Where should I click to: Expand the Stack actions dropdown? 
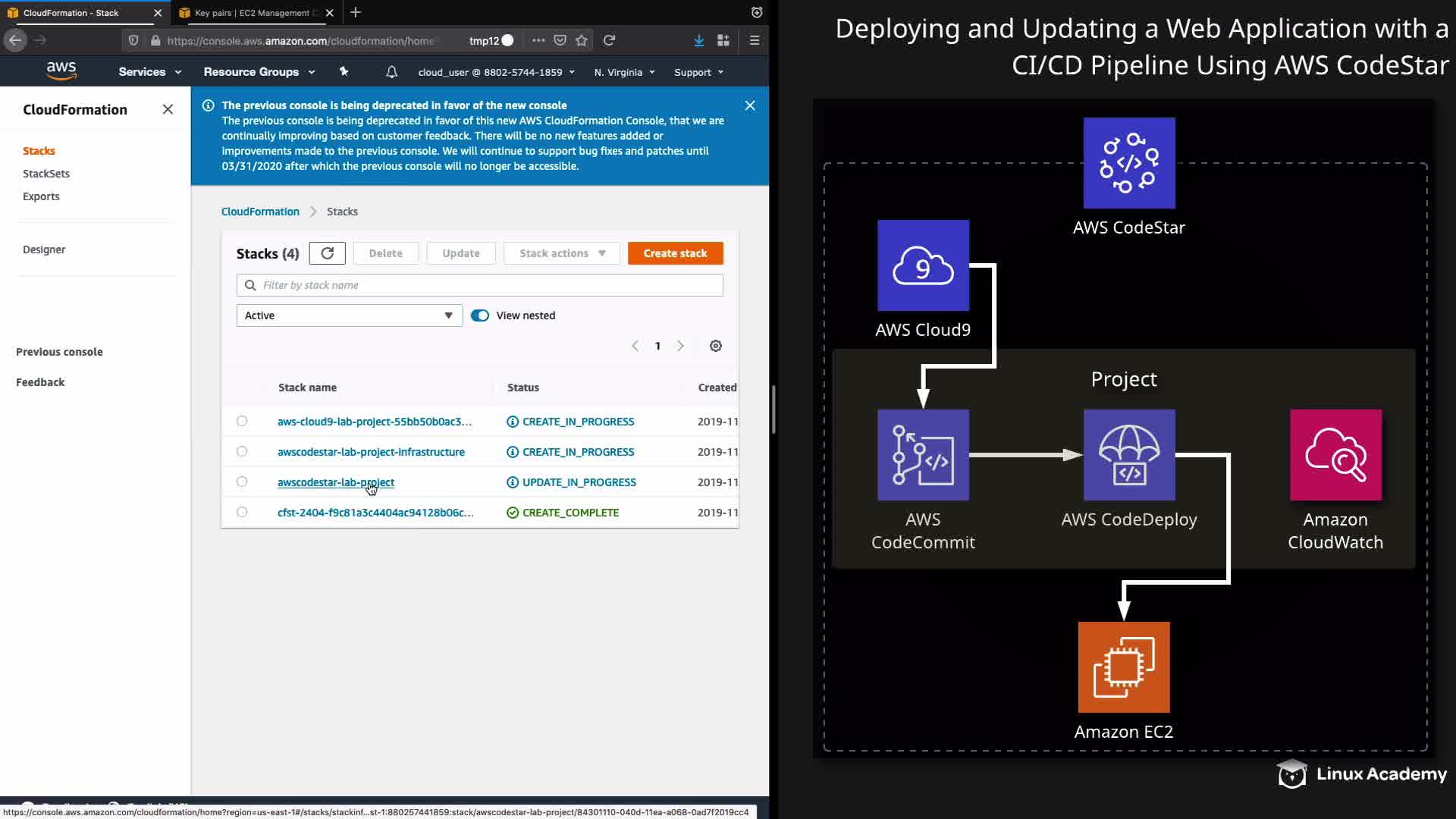[x=561, y=253]
